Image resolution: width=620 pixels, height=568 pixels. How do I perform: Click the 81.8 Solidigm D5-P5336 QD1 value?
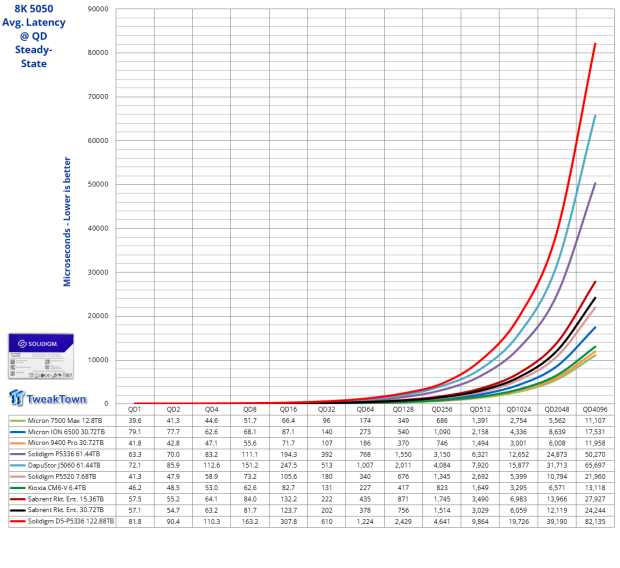coord(134,522)
